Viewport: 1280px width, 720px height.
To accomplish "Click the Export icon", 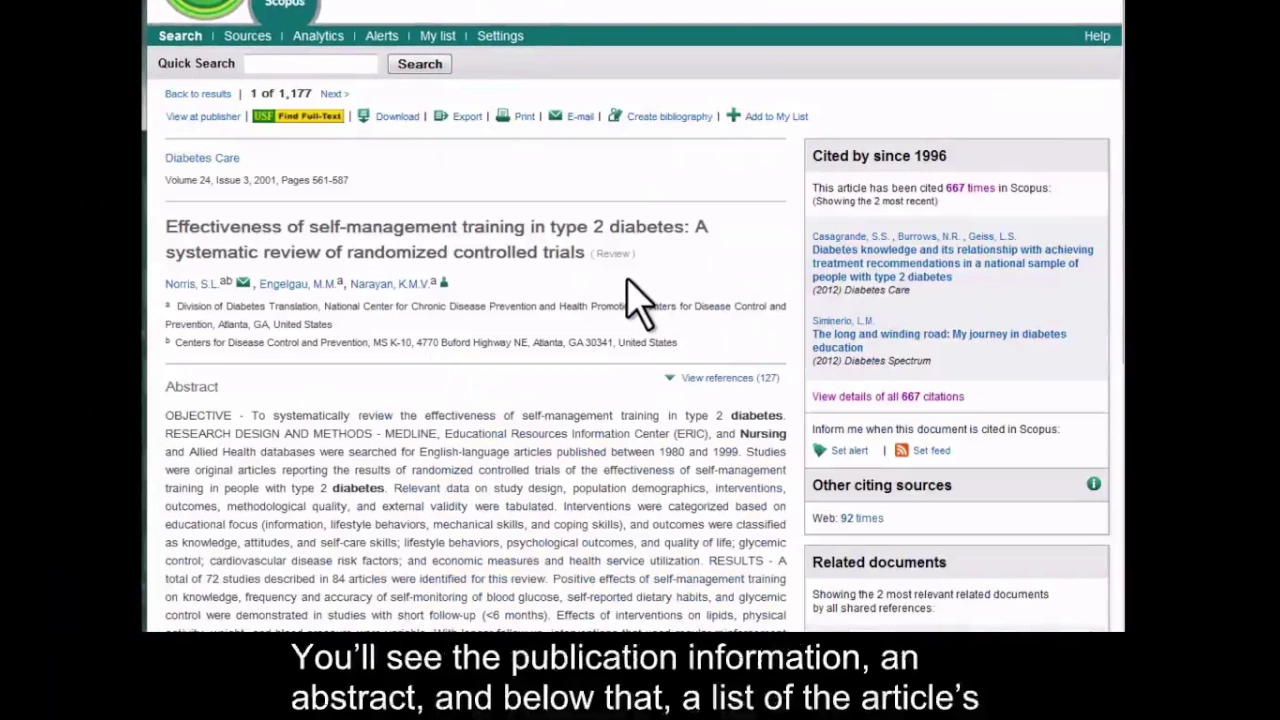I will 440,116.
